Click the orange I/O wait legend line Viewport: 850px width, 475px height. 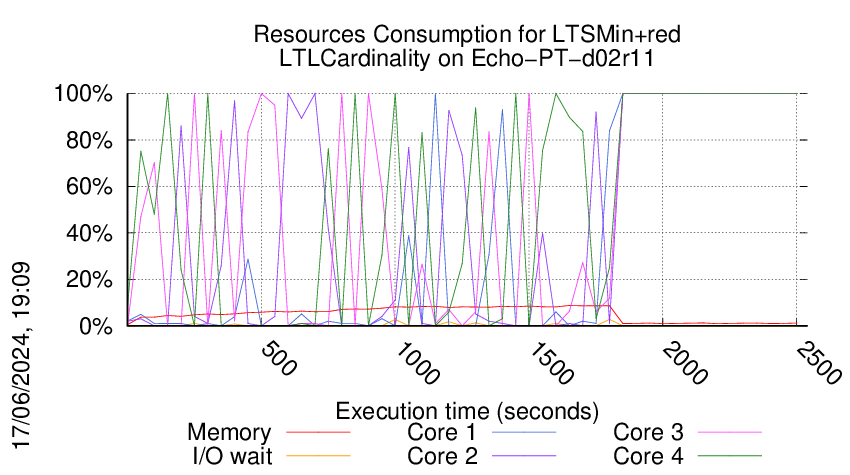point(318,456)
